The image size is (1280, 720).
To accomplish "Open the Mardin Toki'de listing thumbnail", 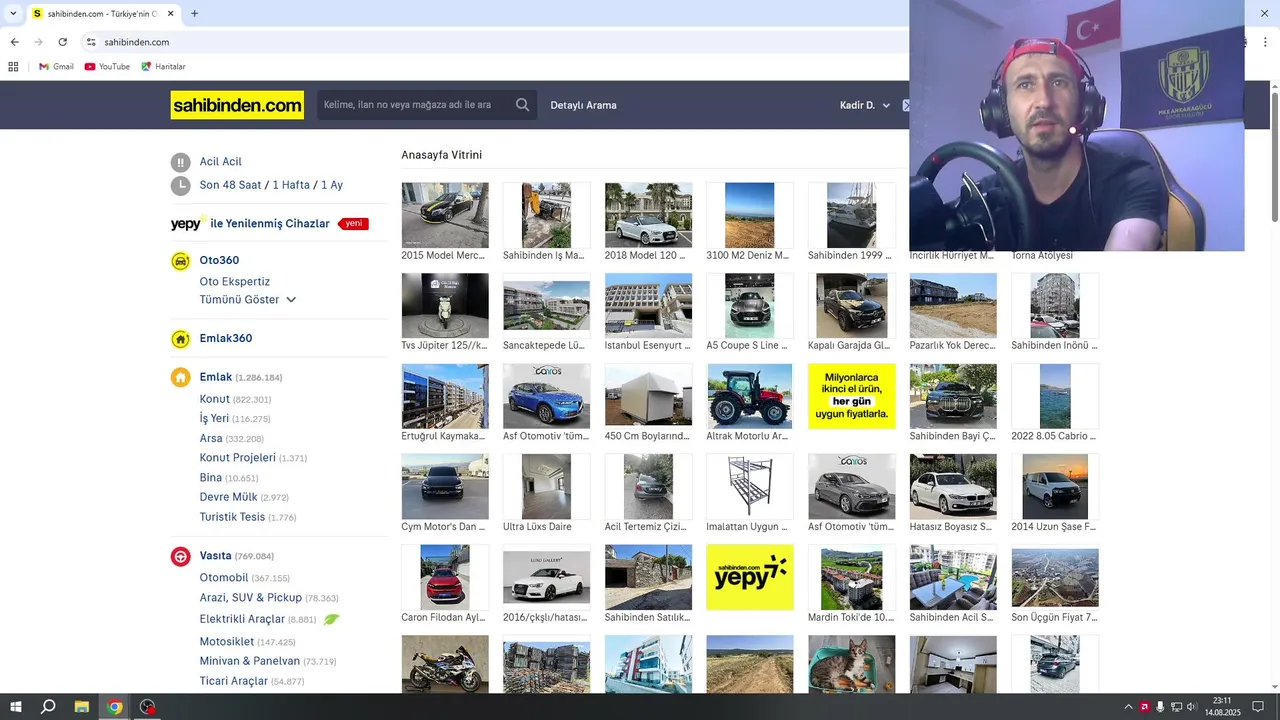I will (x=852, y=577).
